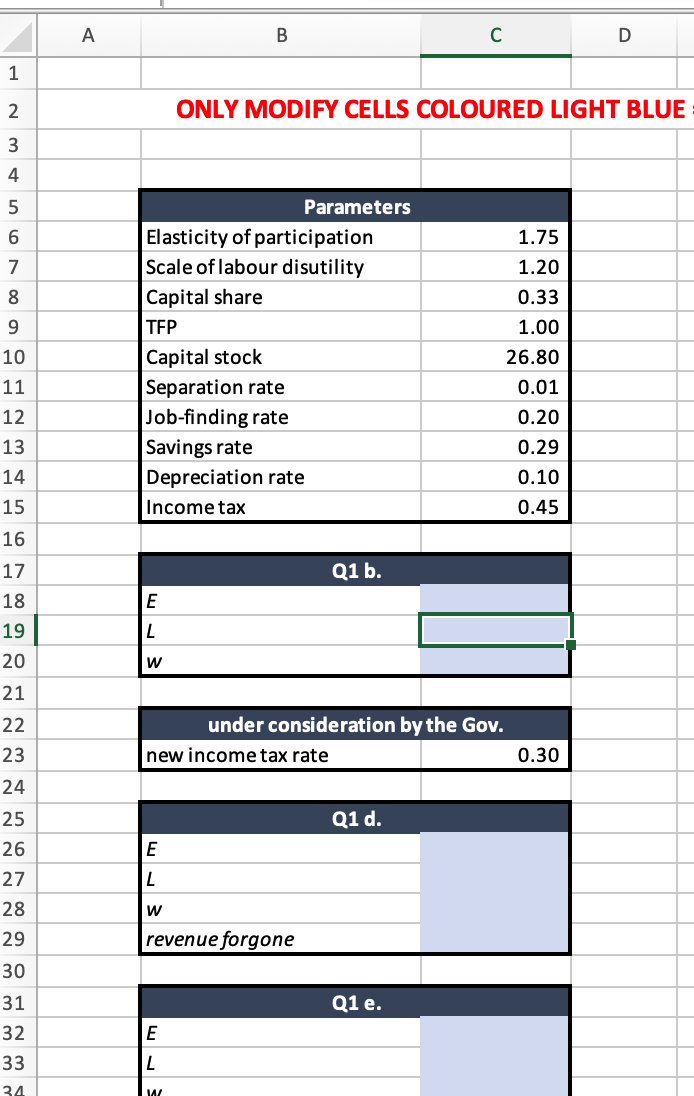Click the Parameters table header
The image size is (694, 1096).
pyautogui.click(x=356, y=207)
